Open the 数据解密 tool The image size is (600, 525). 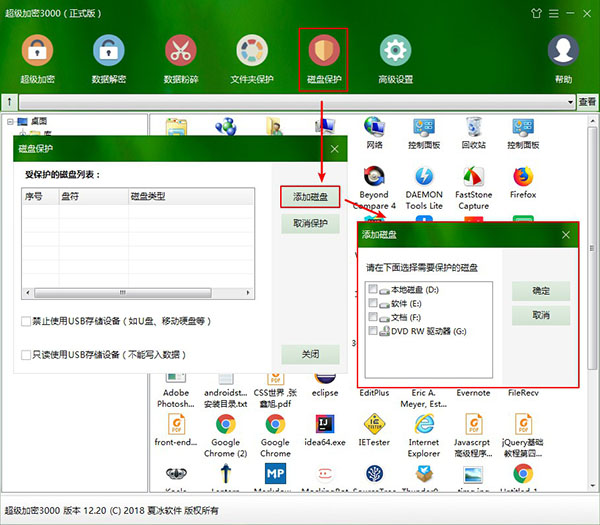[109, 59]
